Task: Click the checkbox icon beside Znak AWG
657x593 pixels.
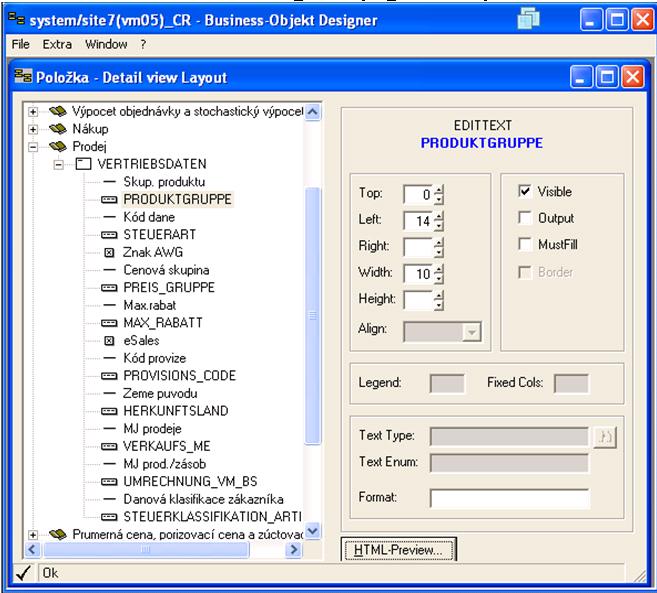Action: 109,252
